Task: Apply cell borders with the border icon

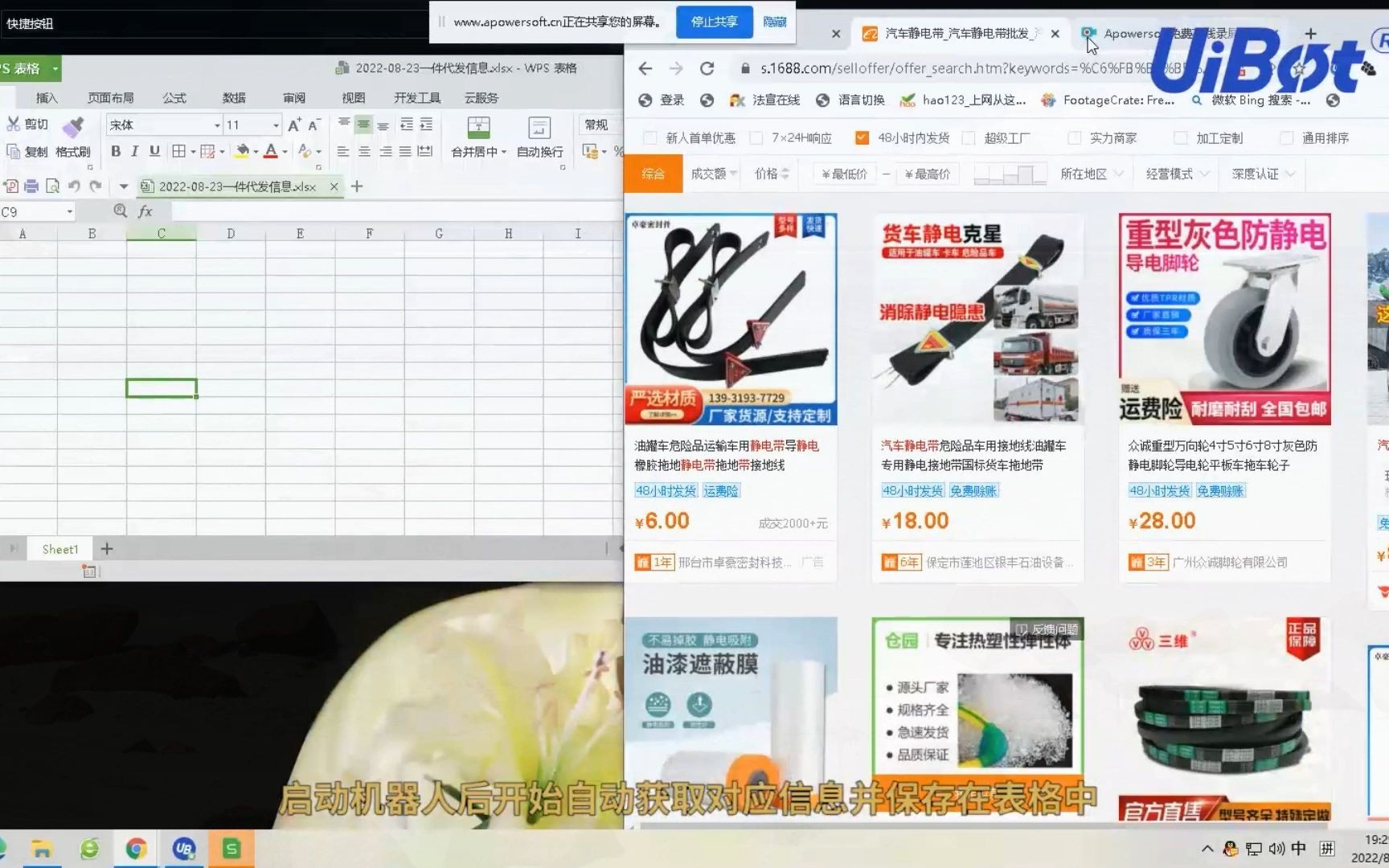Action: click(178, 151)
